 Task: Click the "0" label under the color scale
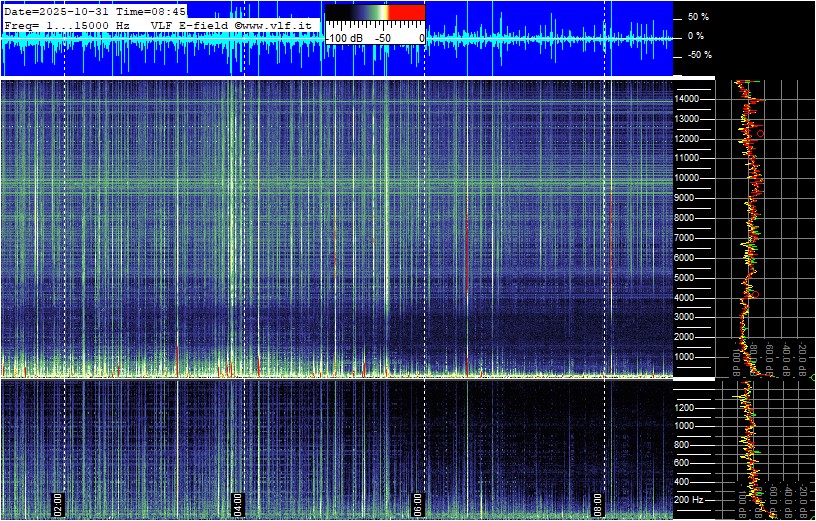point(422,39)
